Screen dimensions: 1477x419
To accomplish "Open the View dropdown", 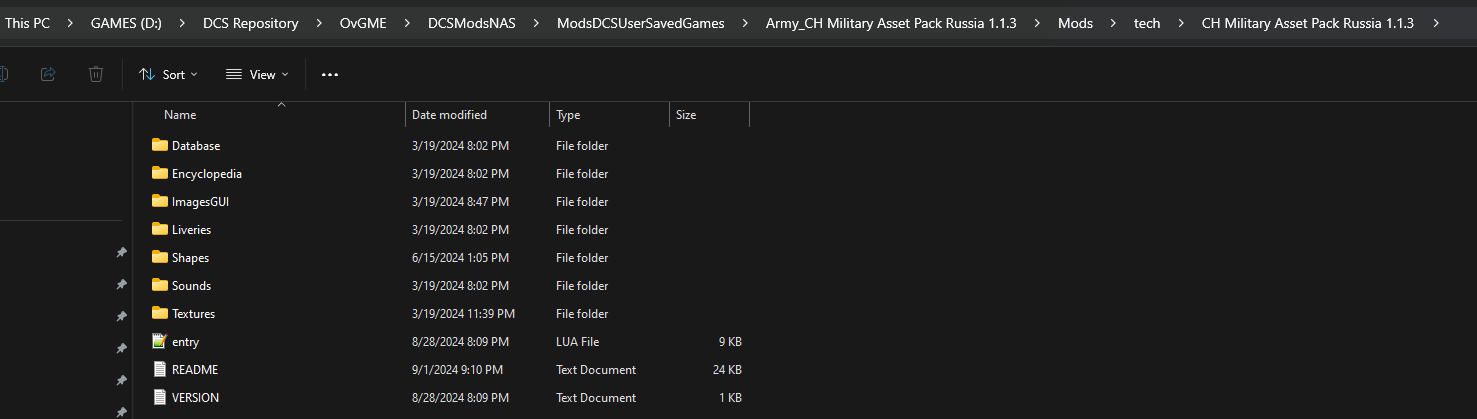I will [257, 74].
